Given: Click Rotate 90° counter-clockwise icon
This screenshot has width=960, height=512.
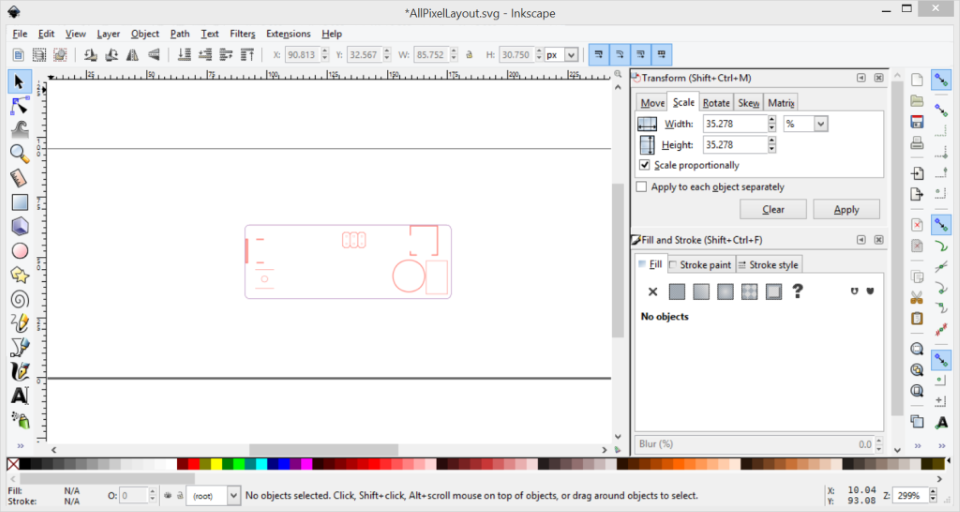Looking at the screenshot, I should click(x=91, y=55).
